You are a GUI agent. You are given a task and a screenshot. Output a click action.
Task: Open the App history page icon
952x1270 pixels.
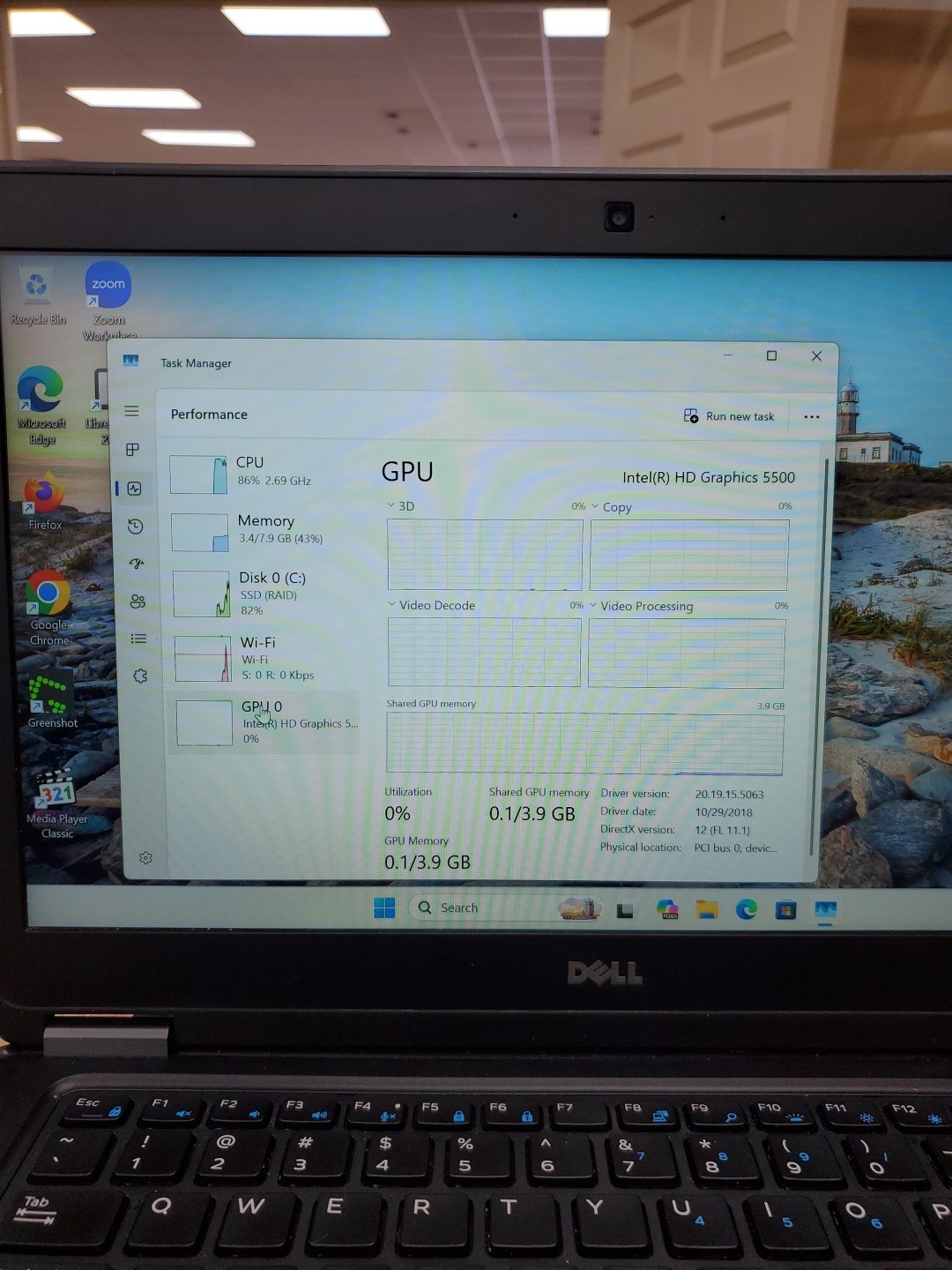(135, 527)
